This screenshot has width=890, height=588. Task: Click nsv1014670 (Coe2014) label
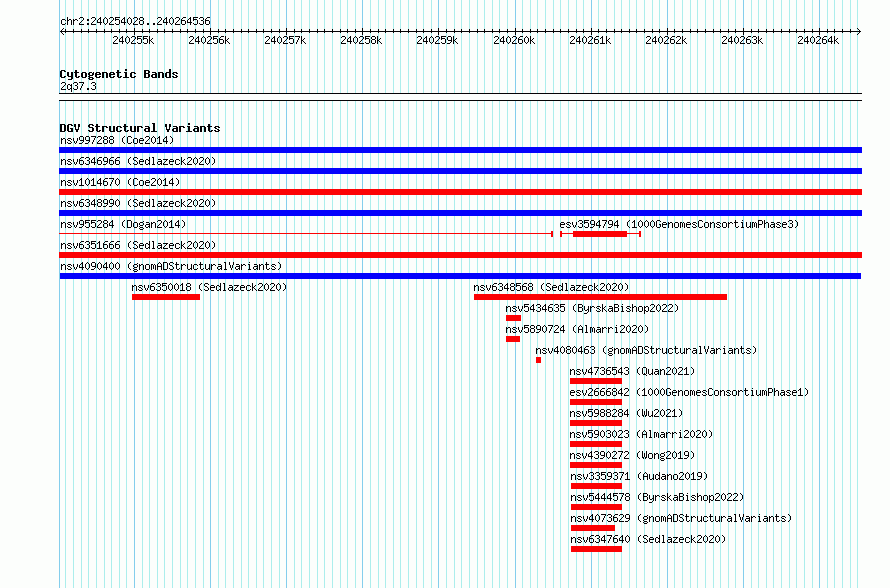coord(120,182)
